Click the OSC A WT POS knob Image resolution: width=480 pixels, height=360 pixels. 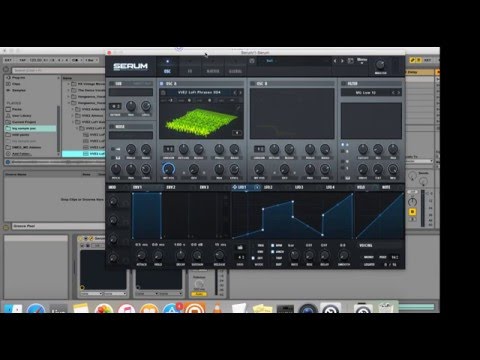(168, 169)
